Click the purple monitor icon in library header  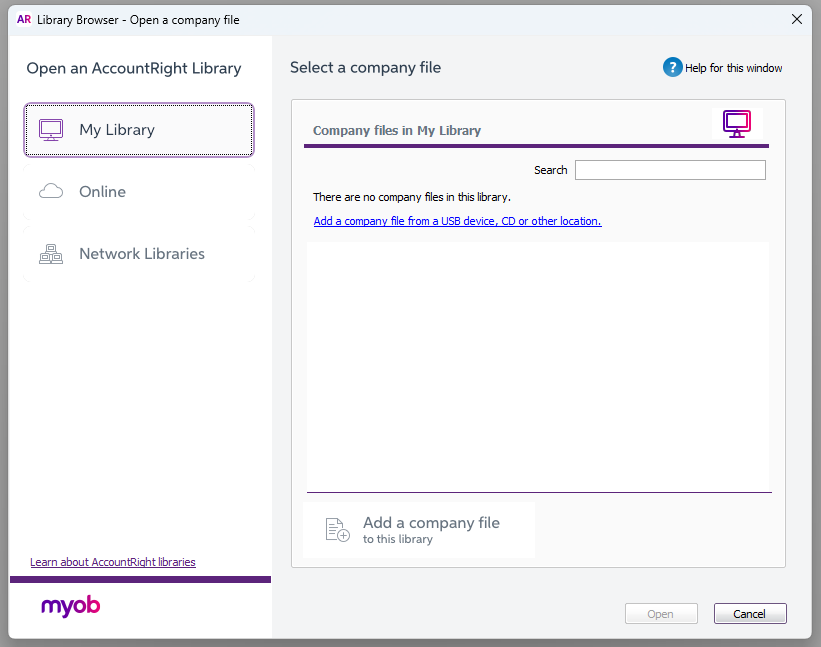(x=737, y=124)
